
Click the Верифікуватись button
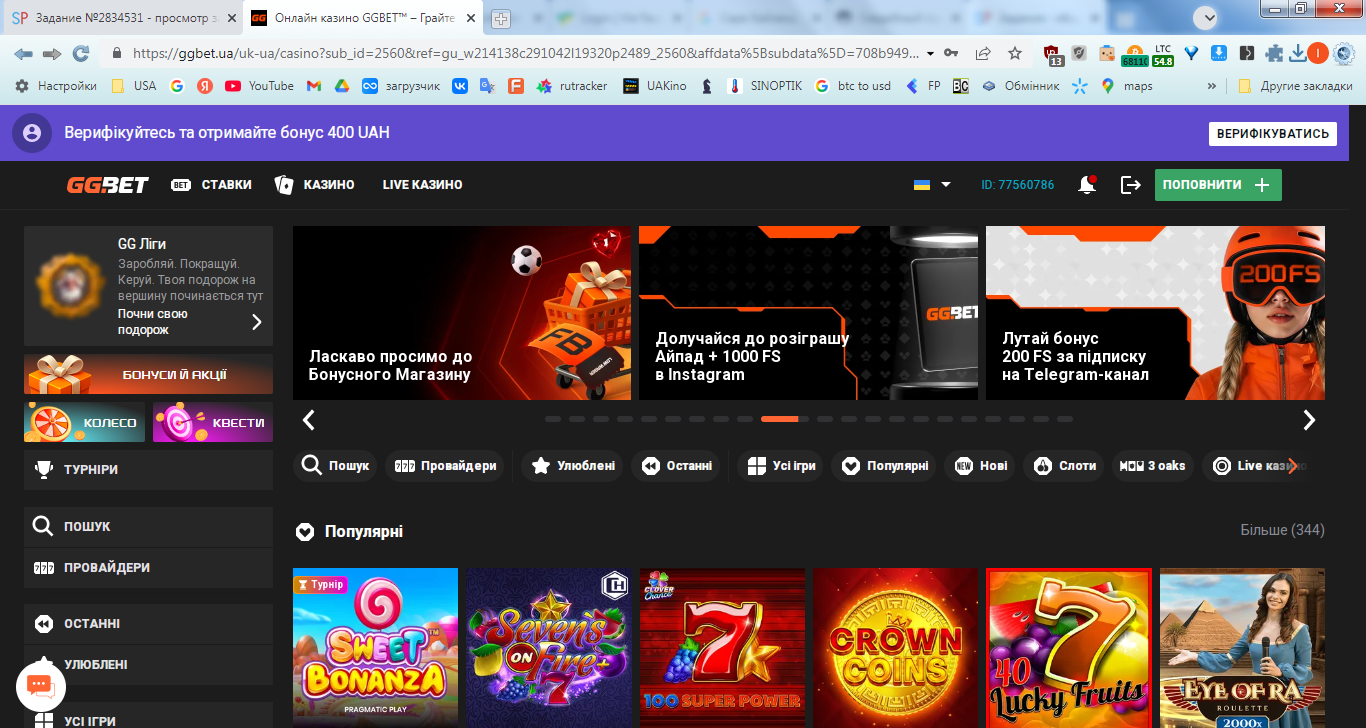click(1273, 133)
